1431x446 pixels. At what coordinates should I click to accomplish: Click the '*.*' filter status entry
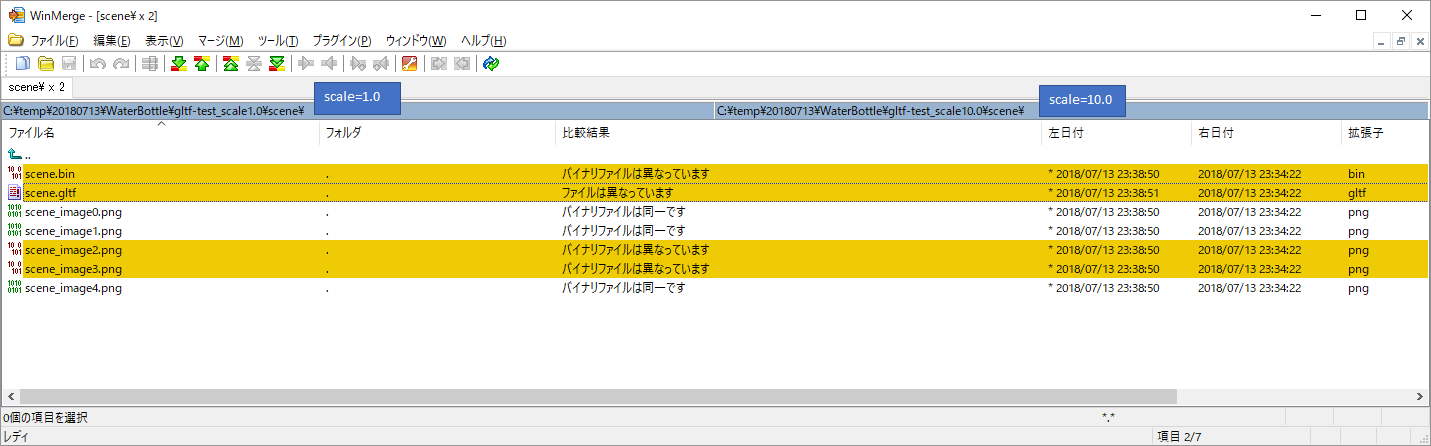point(1109,416)
